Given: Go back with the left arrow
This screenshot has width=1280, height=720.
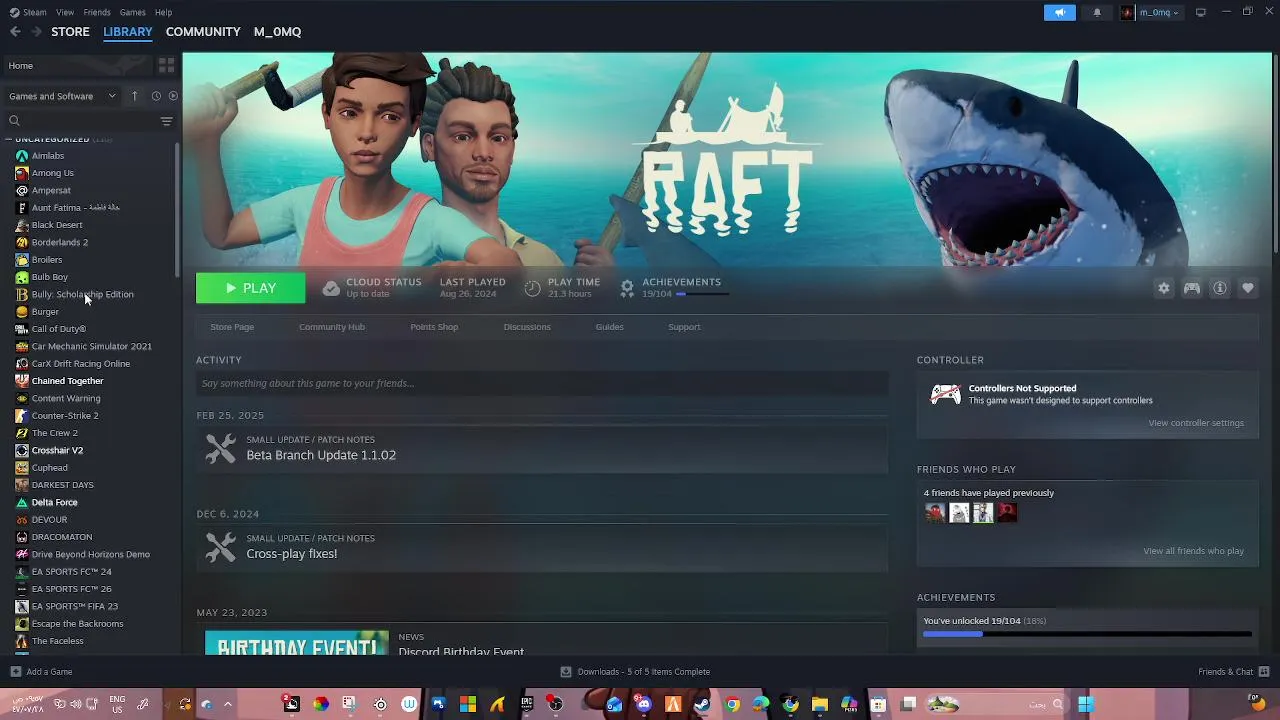Looking at the screenshot, I should click(15, 32).
